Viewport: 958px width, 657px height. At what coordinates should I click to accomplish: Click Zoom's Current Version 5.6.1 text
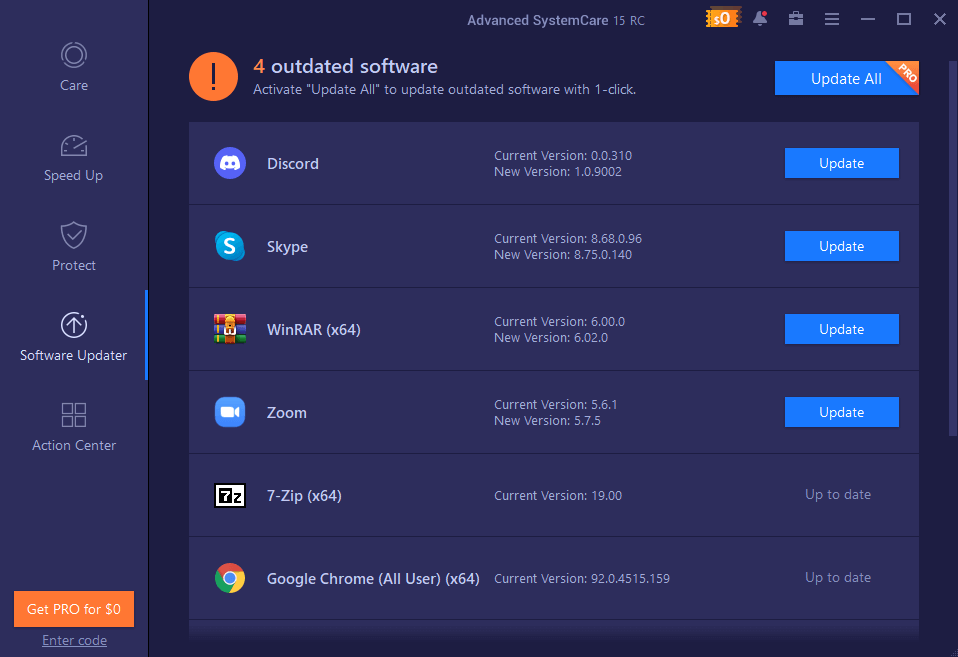556,405
